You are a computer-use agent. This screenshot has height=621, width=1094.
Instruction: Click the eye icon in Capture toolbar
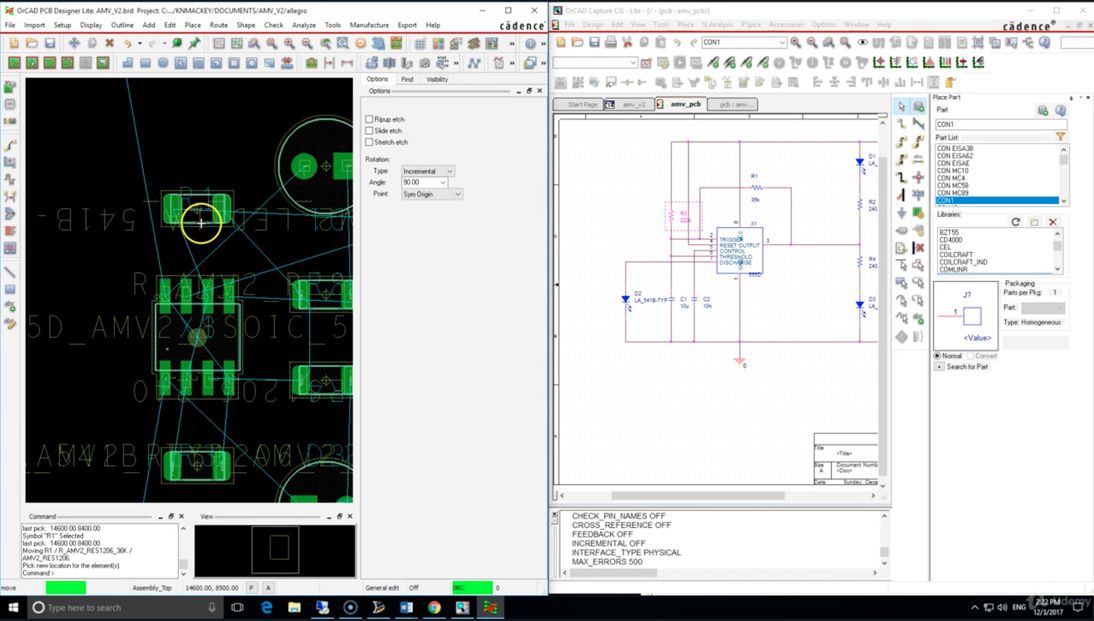[862, 43]
